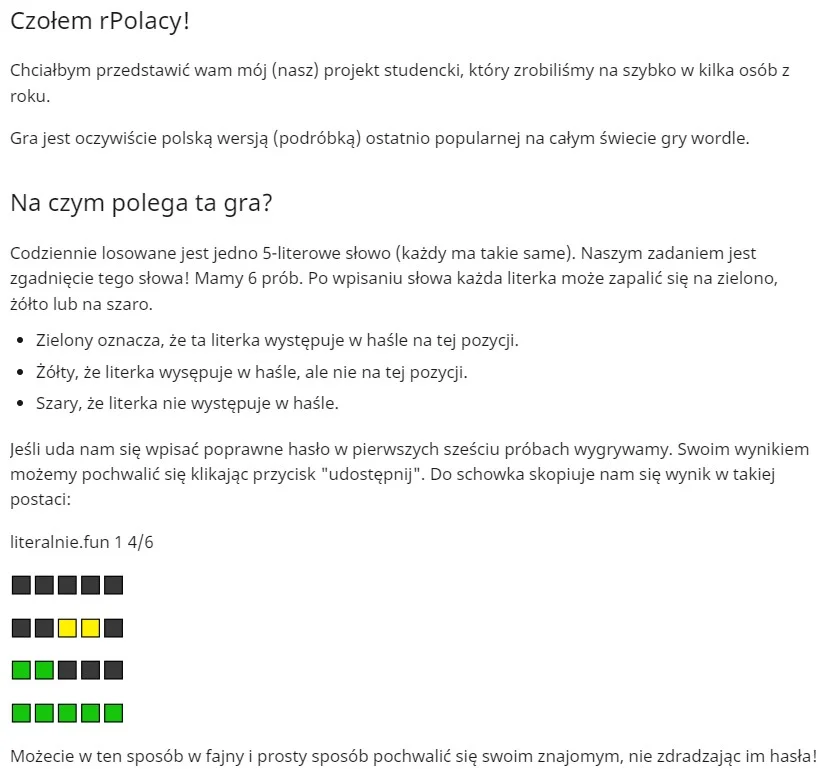Click first green square in bottom row
828x769 pixels.
pyautogui.click(x=21, y=713)
